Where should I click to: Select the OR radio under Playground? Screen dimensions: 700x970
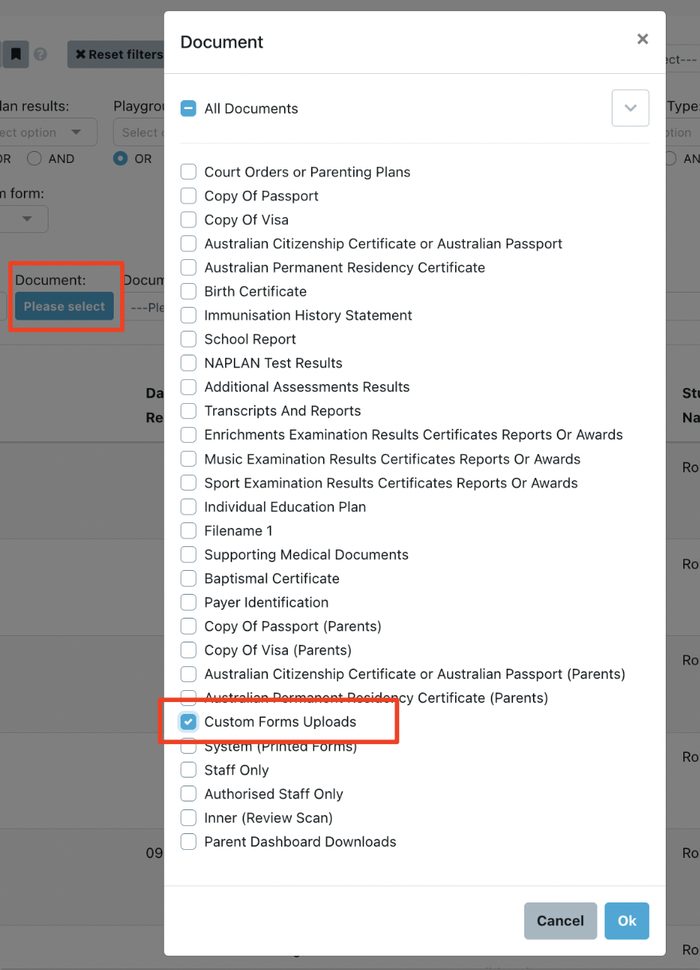(x=121, y=158)
